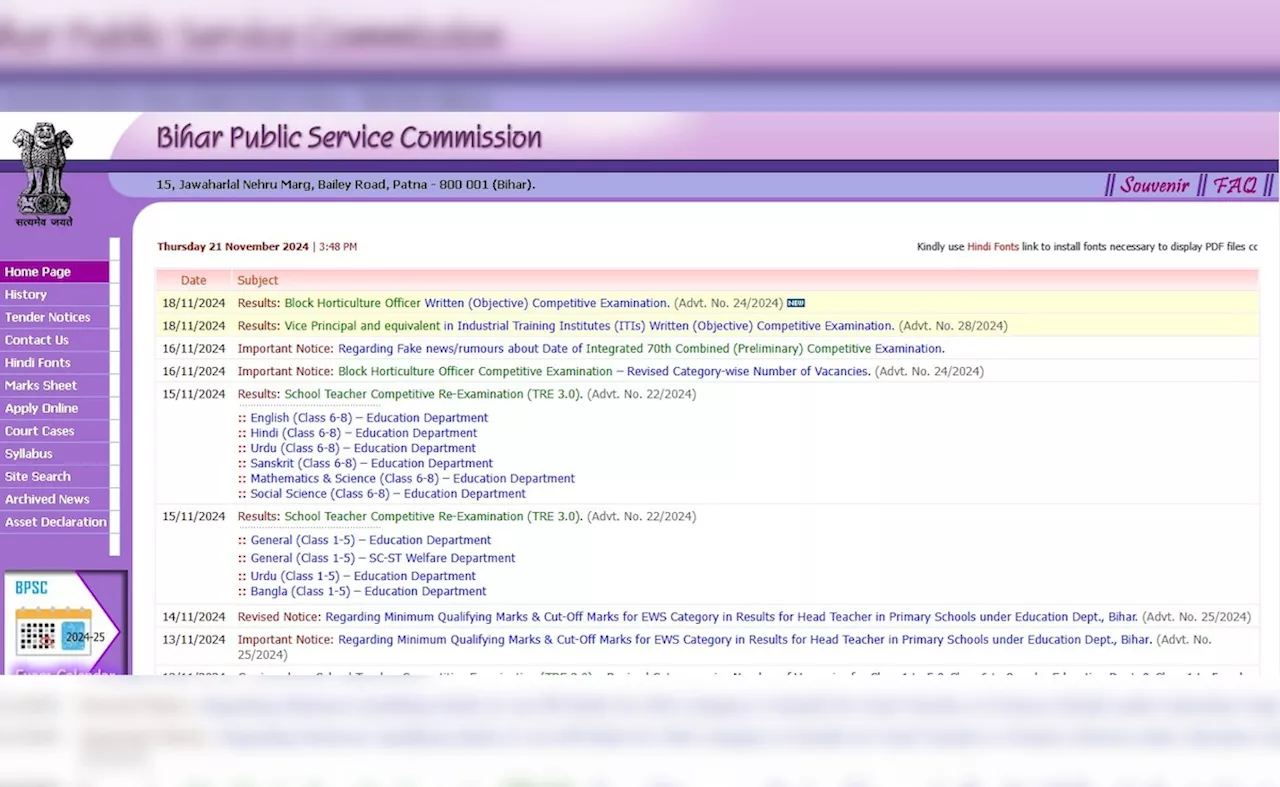
Task: Open the Fake news/rumours notice about 70th exam
Action: [641, 349]
